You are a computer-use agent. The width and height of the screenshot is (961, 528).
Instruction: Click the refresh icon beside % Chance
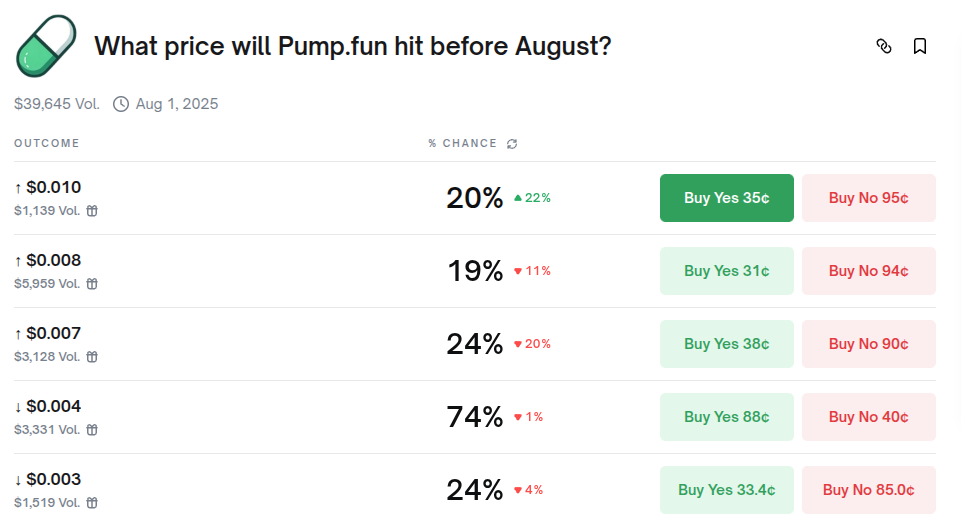coord(512,144)
